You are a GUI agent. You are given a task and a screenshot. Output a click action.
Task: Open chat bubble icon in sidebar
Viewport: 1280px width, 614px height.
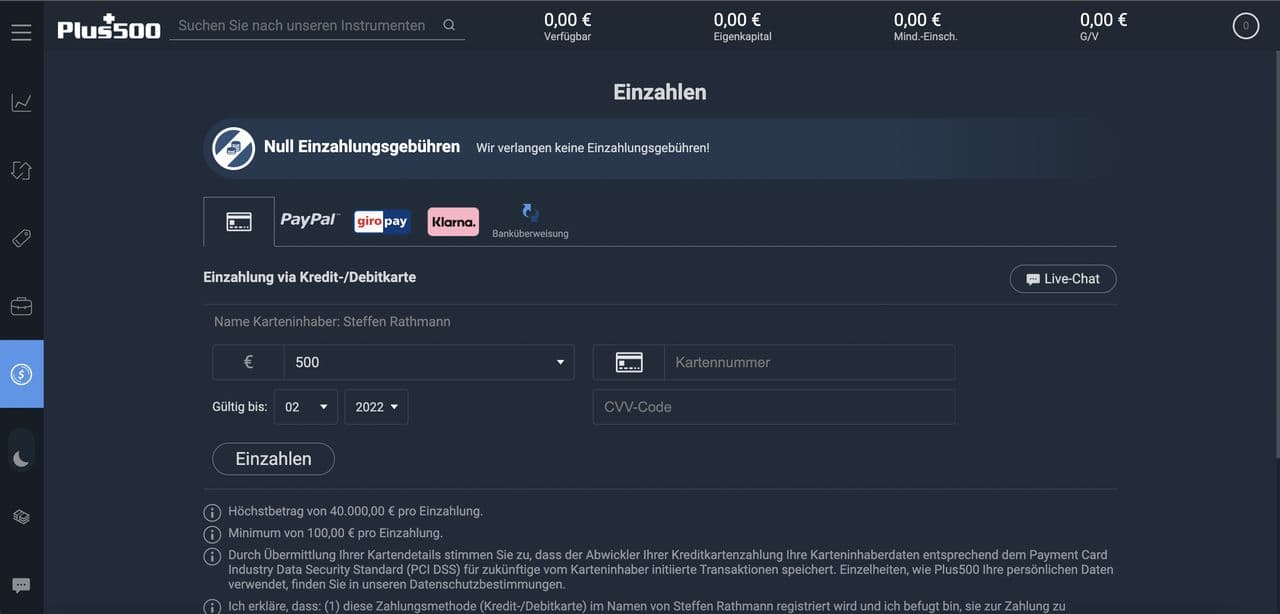21,585
